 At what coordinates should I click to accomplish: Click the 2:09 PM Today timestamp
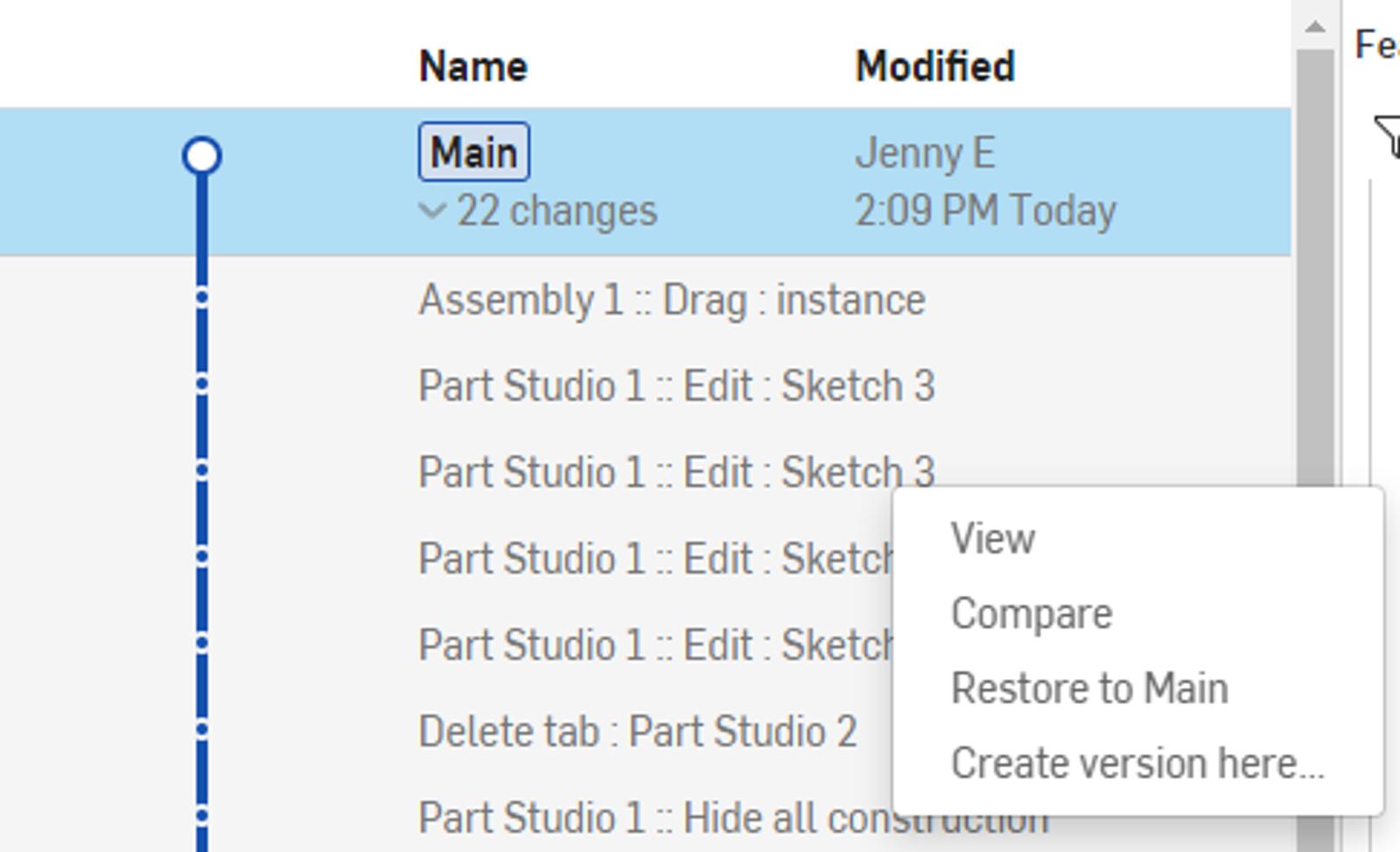(984, 211)
